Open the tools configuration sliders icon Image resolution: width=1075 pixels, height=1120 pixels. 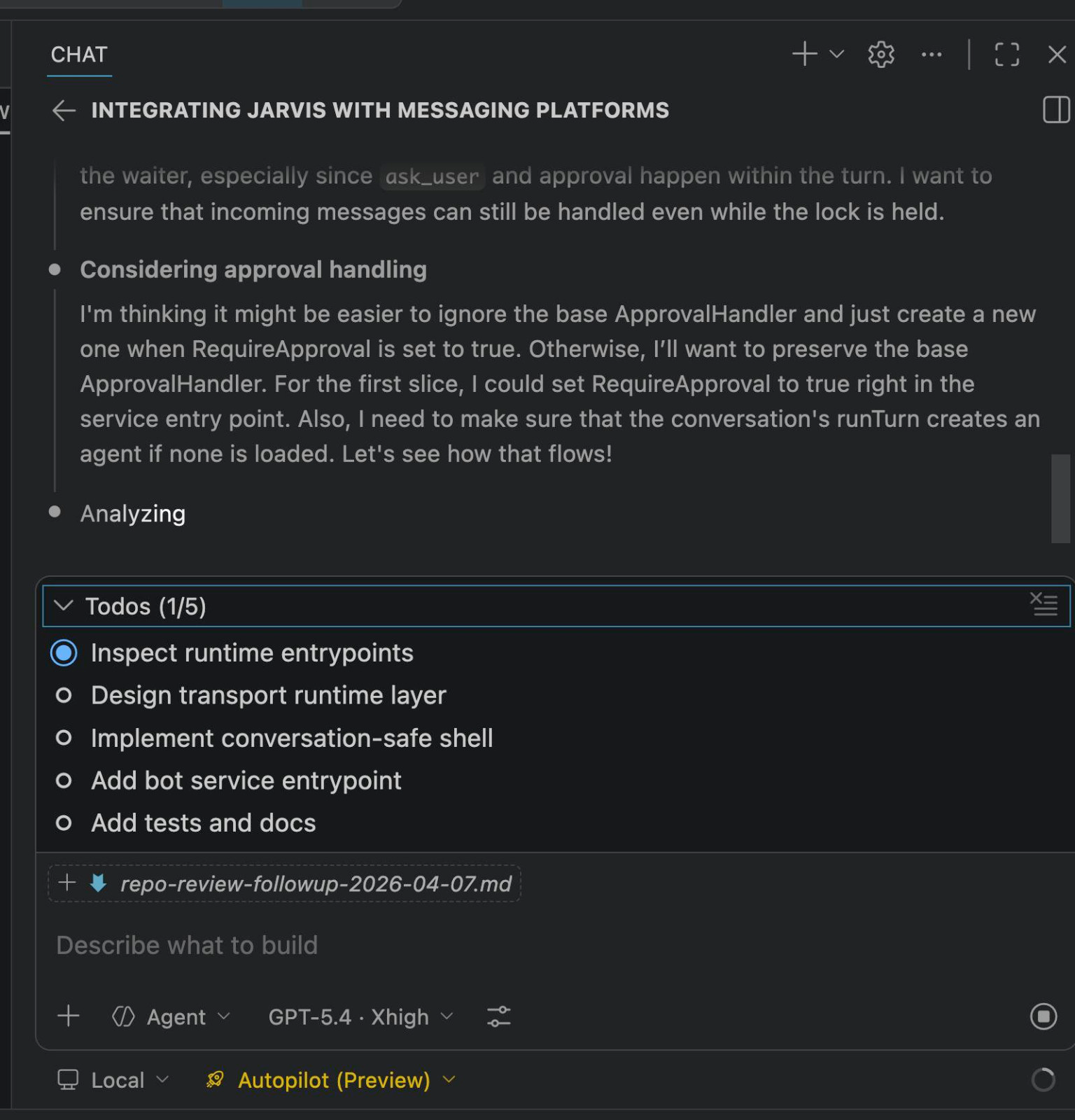(498, 1016)
